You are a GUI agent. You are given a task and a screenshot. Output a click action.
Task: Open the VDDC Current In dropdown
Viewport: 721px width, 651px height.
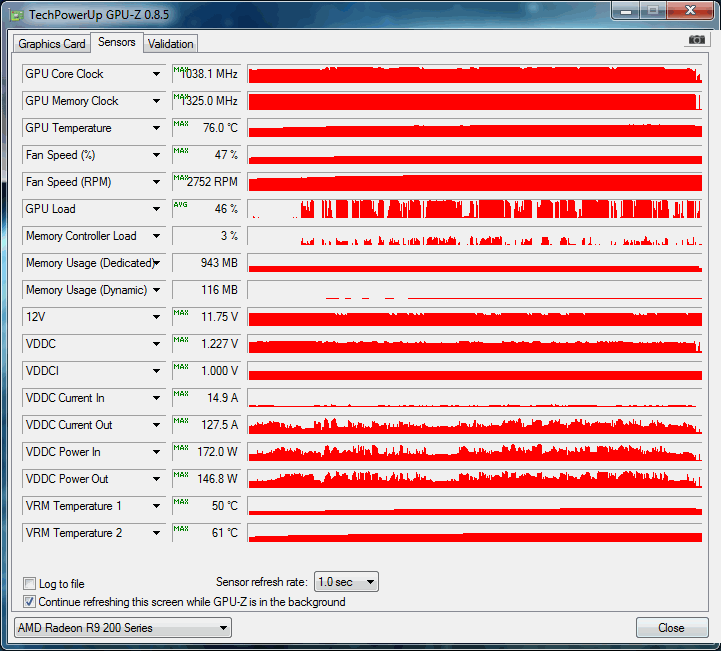click(156, 398)
